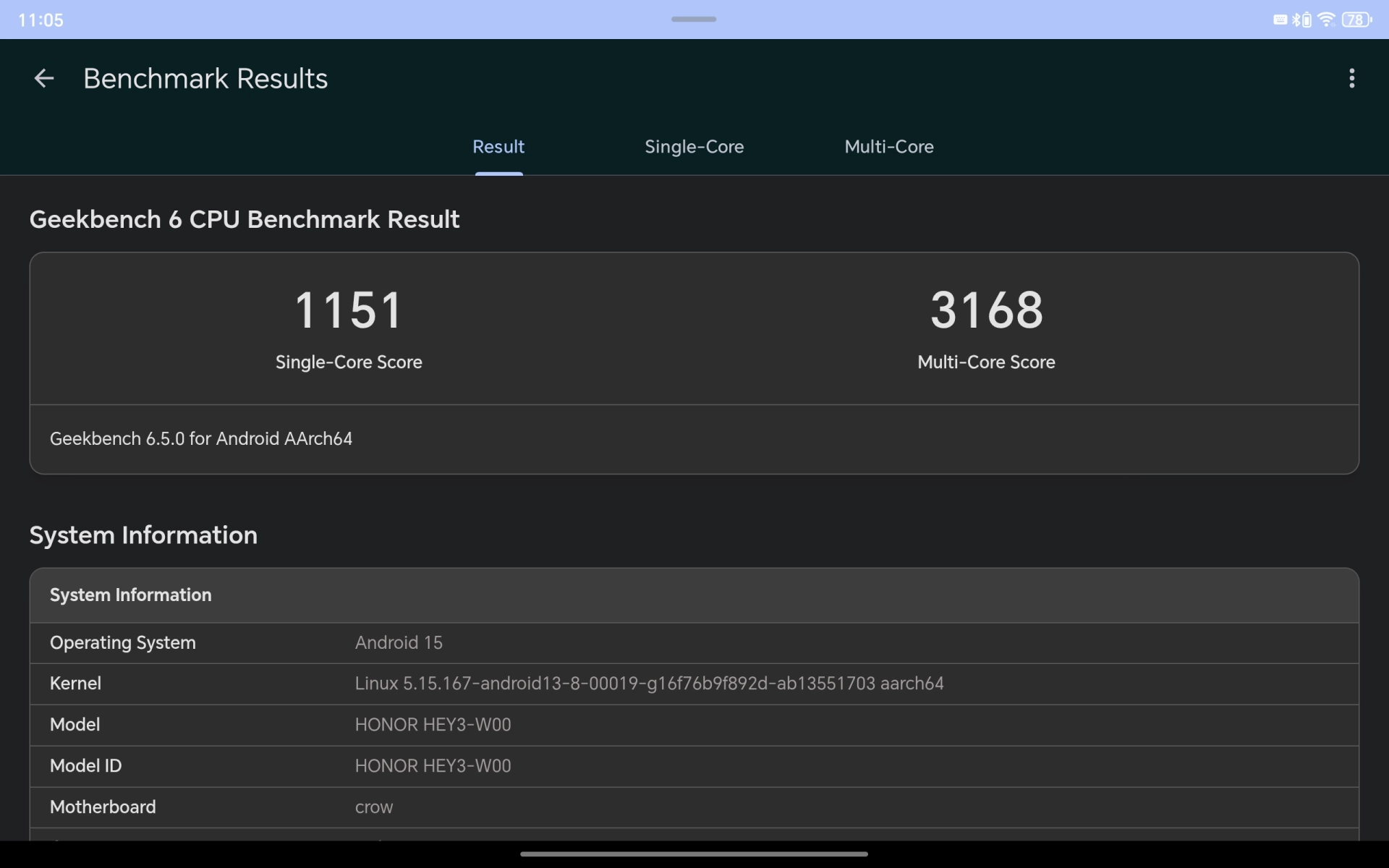
Task: Tap HONOR HEY3-W00 value in Model row
Action: click(x=433, y=725)
